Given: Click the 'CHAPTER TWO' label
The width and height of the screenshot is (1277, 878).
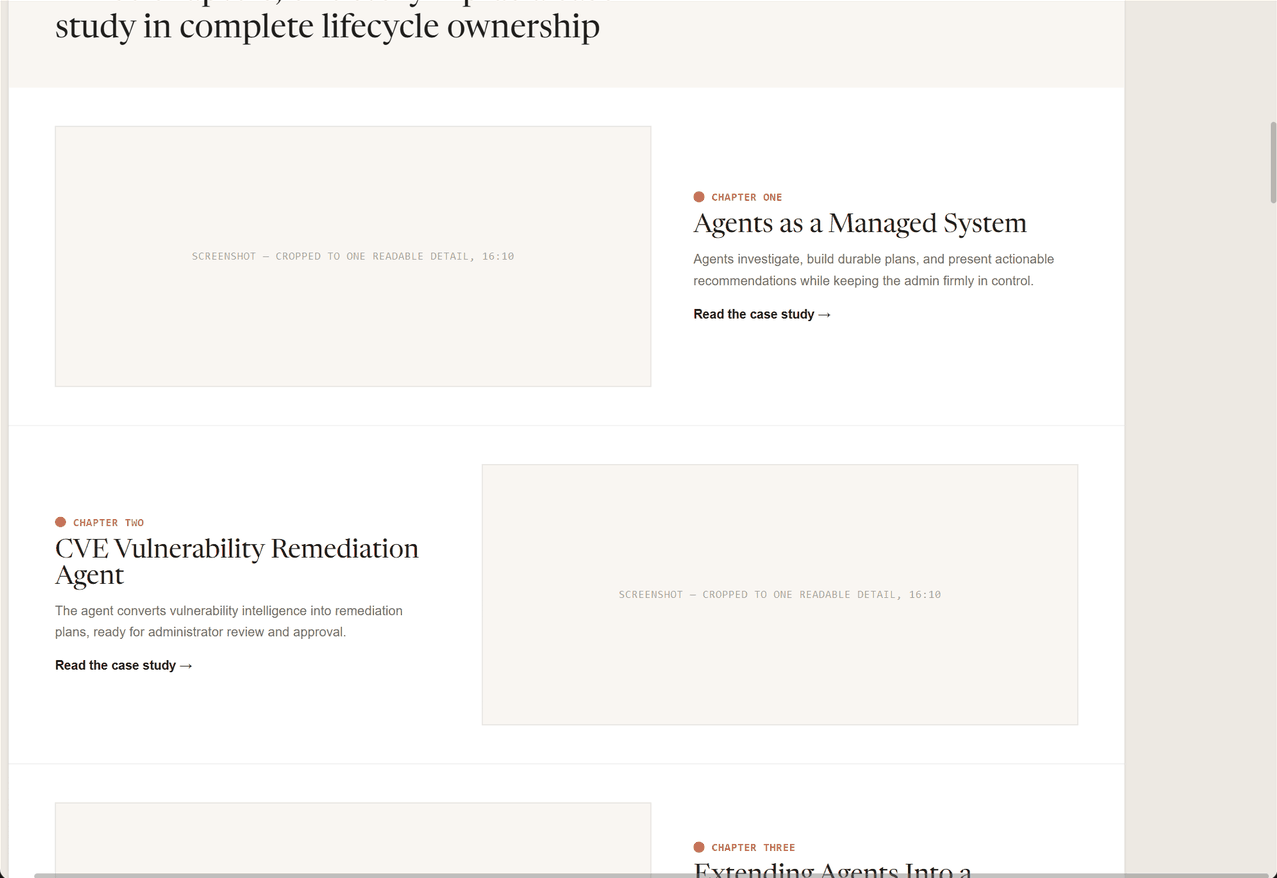Looking at the screenshot, I should (108, 522).
